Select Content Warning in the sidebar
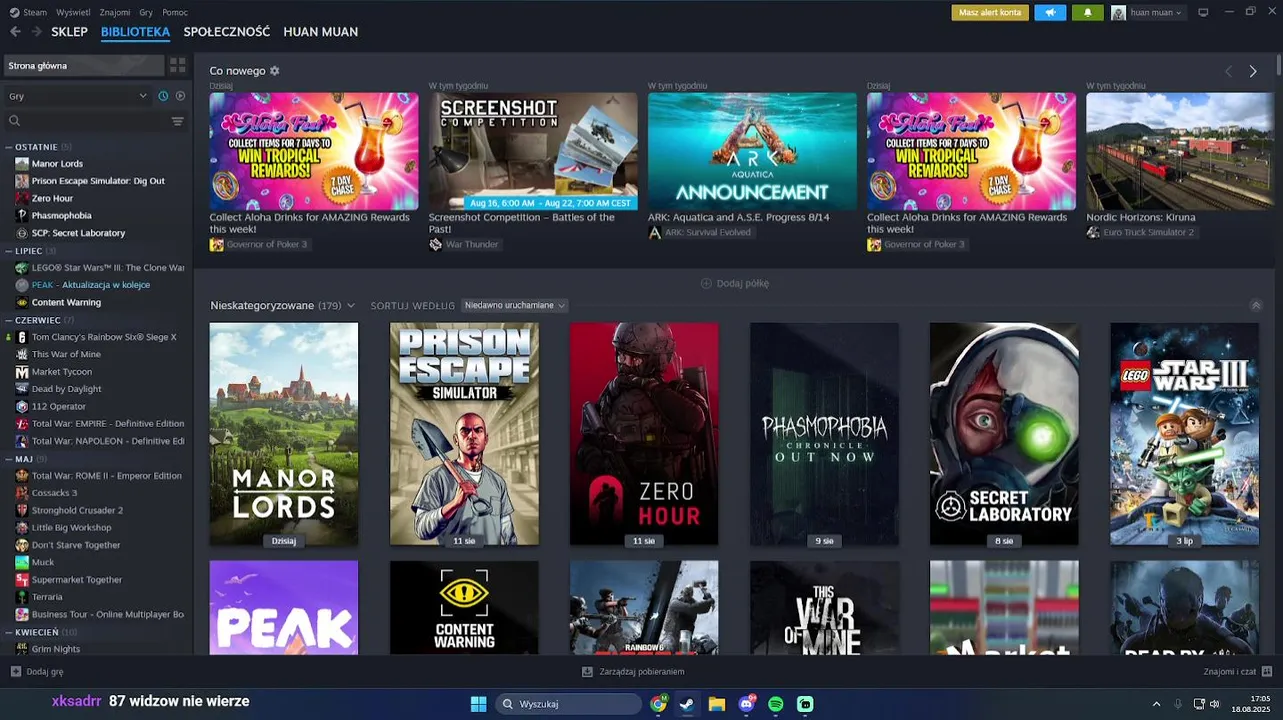1283x720 pixels. 66,302
